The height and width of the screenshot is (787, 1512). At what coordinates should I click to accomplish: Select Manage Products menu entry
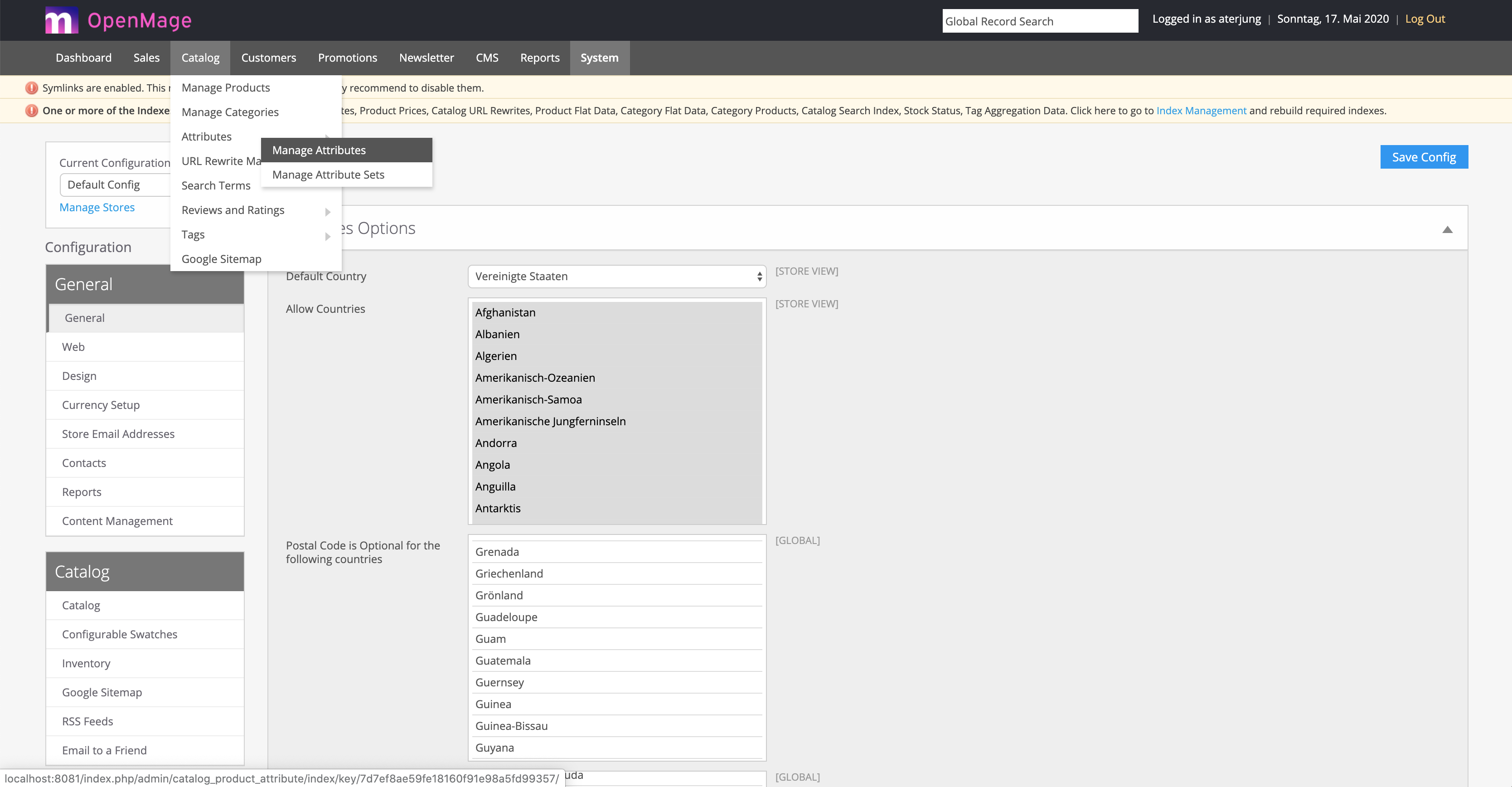click(x=255, y=87)
